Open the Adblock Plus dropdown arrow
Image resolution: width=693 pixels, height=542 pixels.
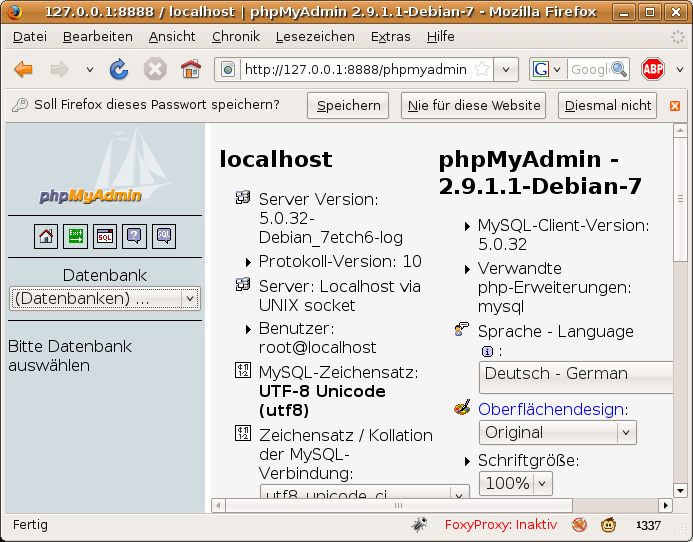coord(680,69)
